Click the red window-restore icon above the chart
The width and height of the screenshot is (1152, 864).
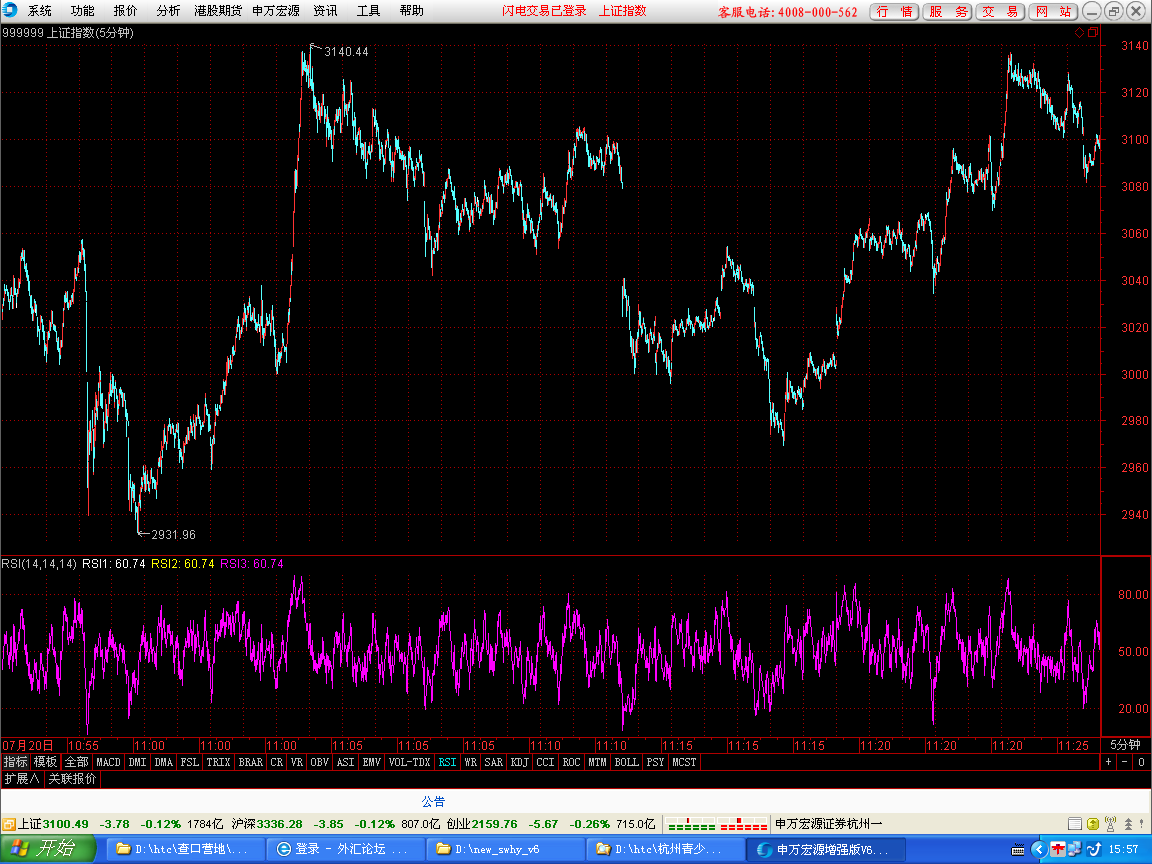click(x=1092, y=32)
